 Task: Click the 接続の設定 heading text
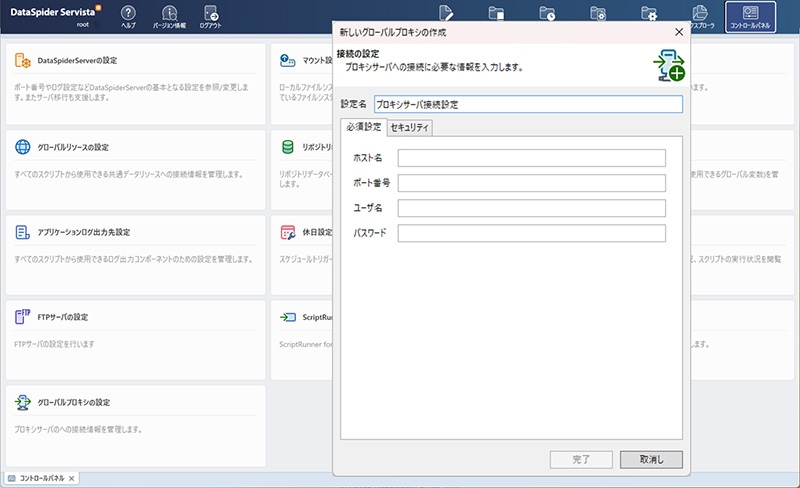[358, 54]
